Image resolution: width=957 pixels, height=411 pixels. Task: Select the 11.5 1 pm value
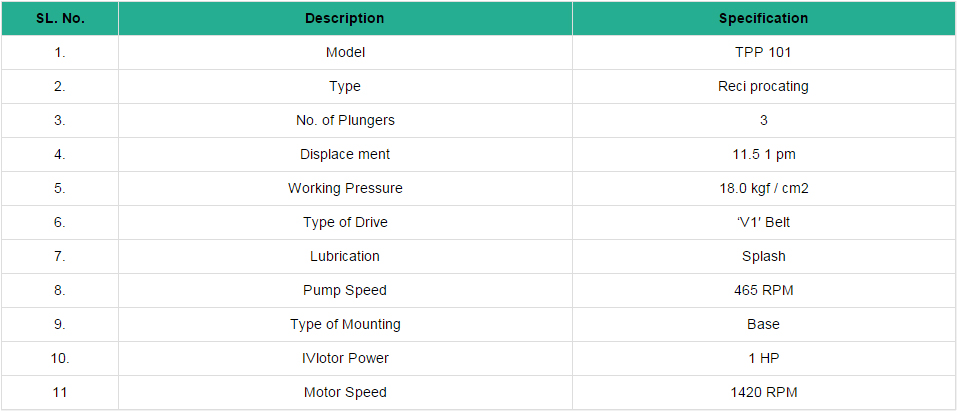[x=763, y=154]
